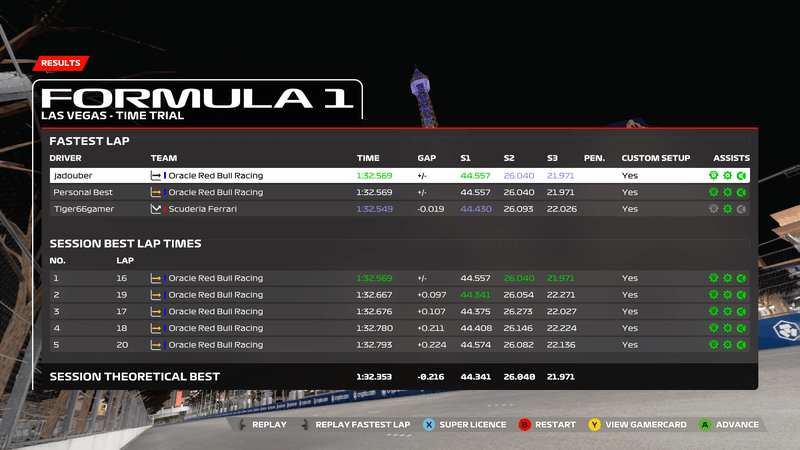Choose Restart session

(555, 424)
